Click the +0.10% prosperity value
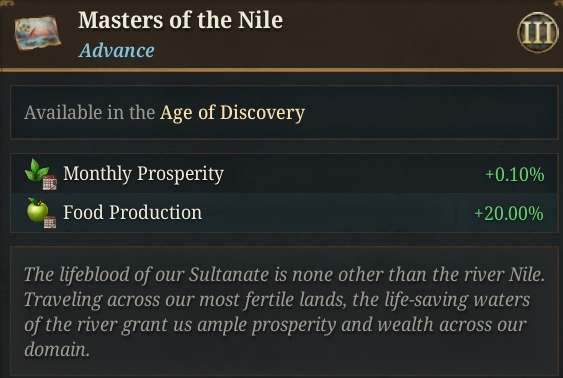 (515, 174)
